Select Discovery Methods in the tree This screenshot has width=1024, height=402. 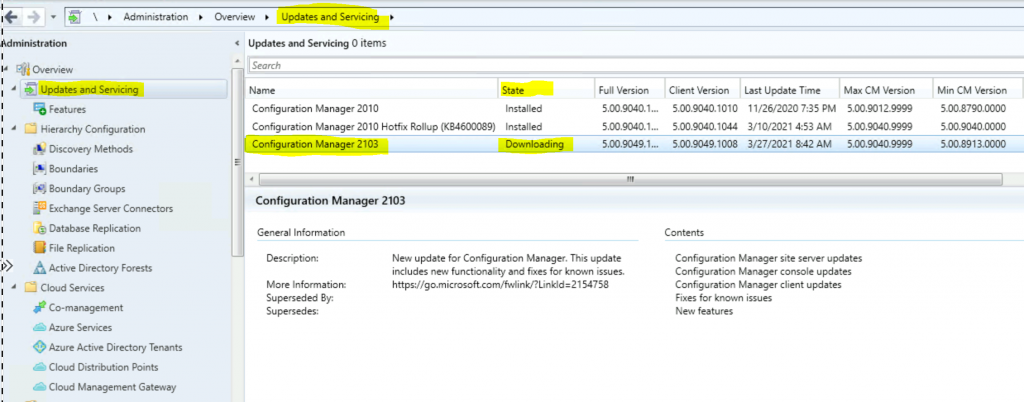[91, 149]
